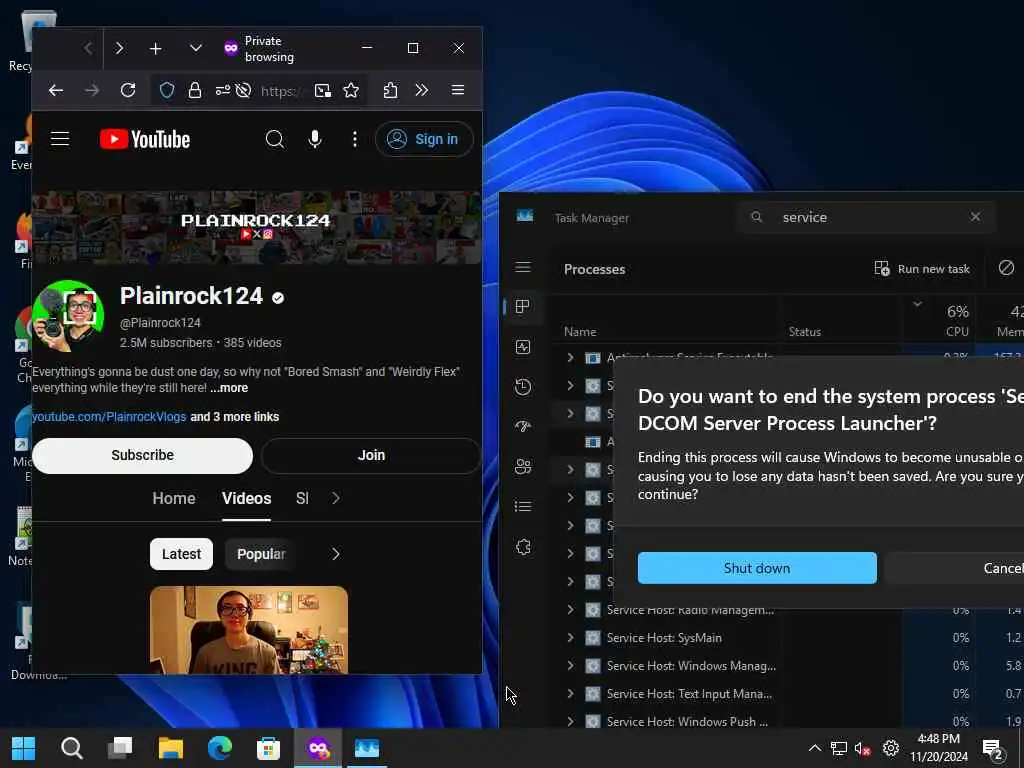This screenshot has height=768, width=1024.
Task: Open Task Manager Users page icon
Action: (522, 466)
